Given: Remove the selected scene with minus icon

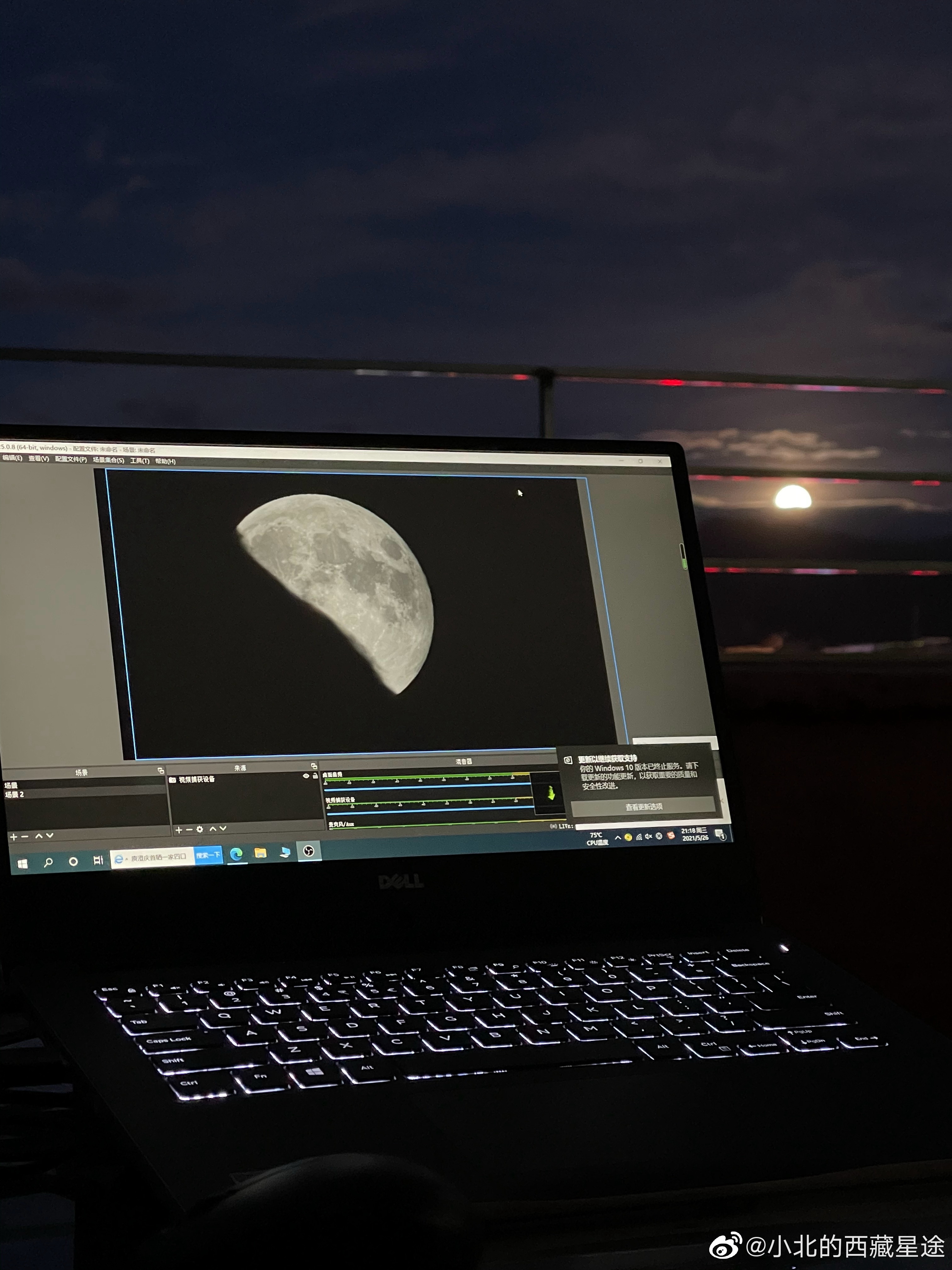Looking at the screenshot, I should coord(25,837).
